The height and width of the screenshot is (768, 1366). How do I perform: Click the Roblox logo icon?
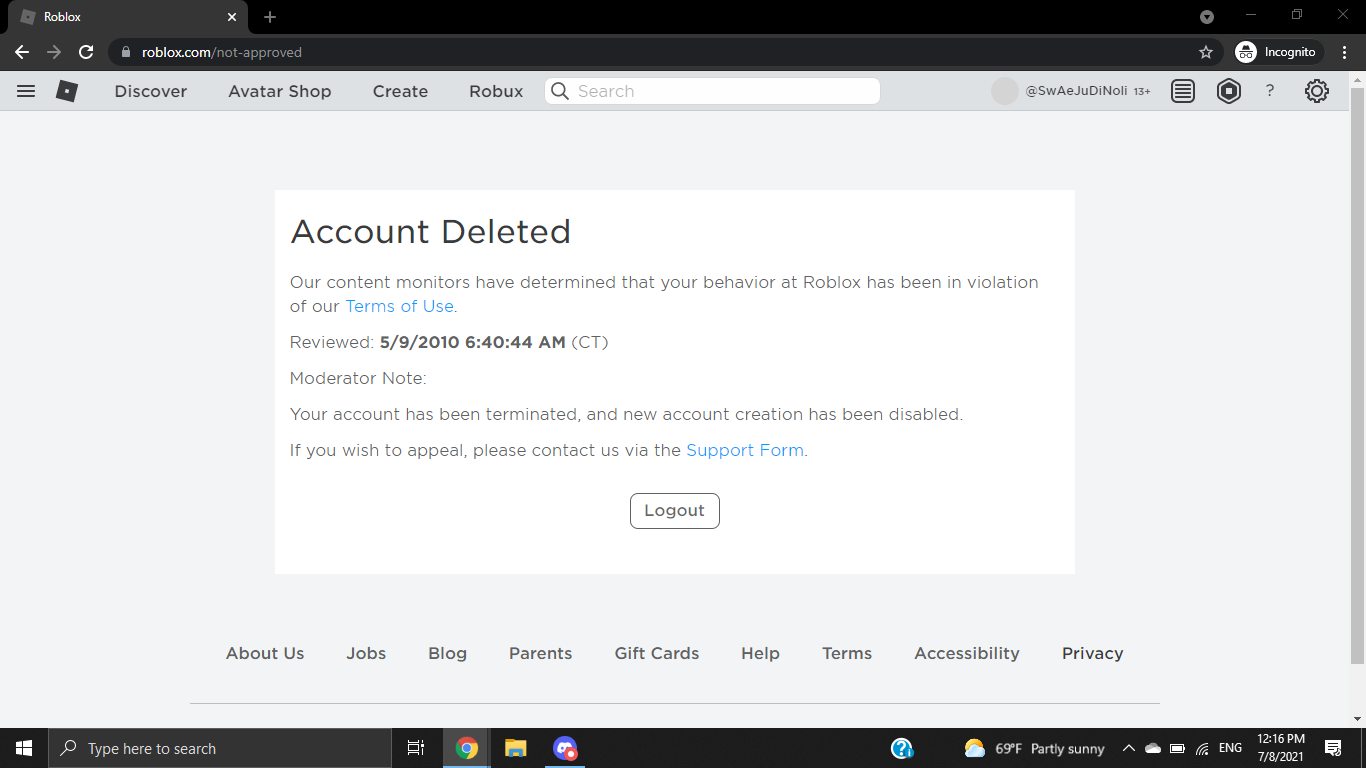(x=67, y=91)
